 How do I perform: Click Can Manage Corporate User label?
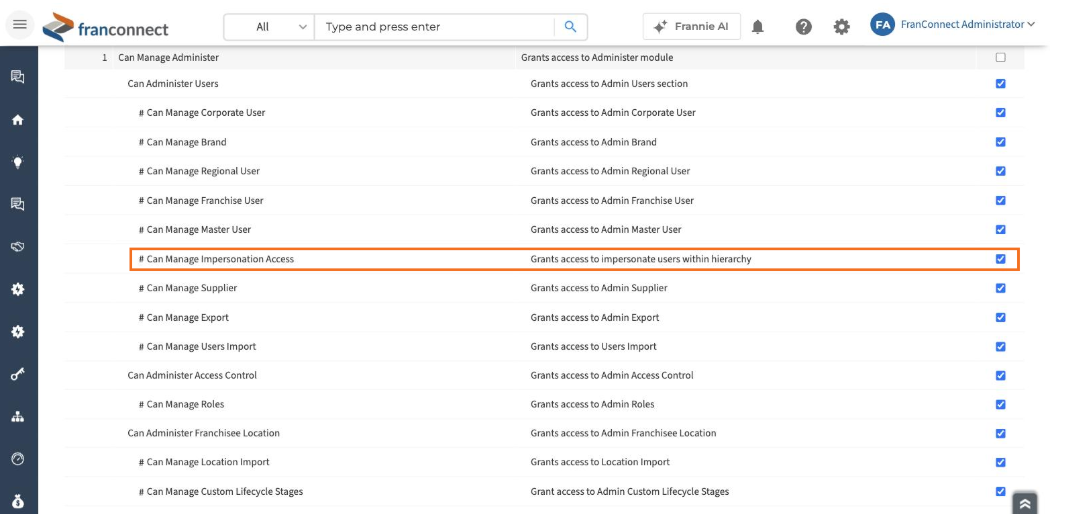coord(202,112)
